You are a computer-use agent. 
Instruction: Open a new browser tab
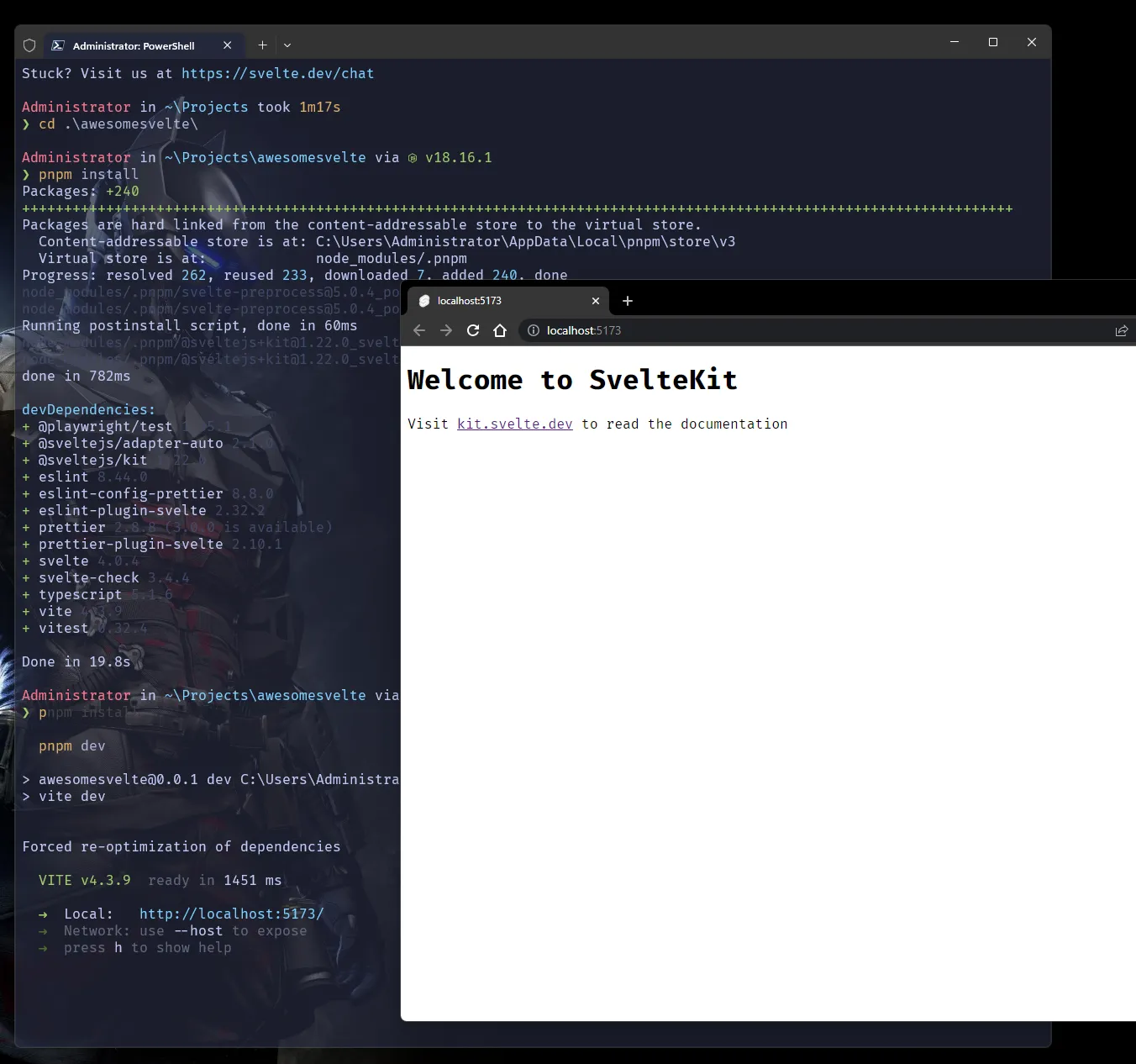627,301
